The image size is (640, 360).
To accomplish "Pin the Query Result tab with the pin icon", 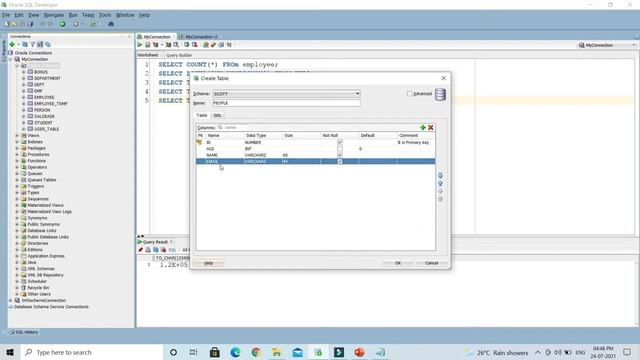I will (140, 250).
